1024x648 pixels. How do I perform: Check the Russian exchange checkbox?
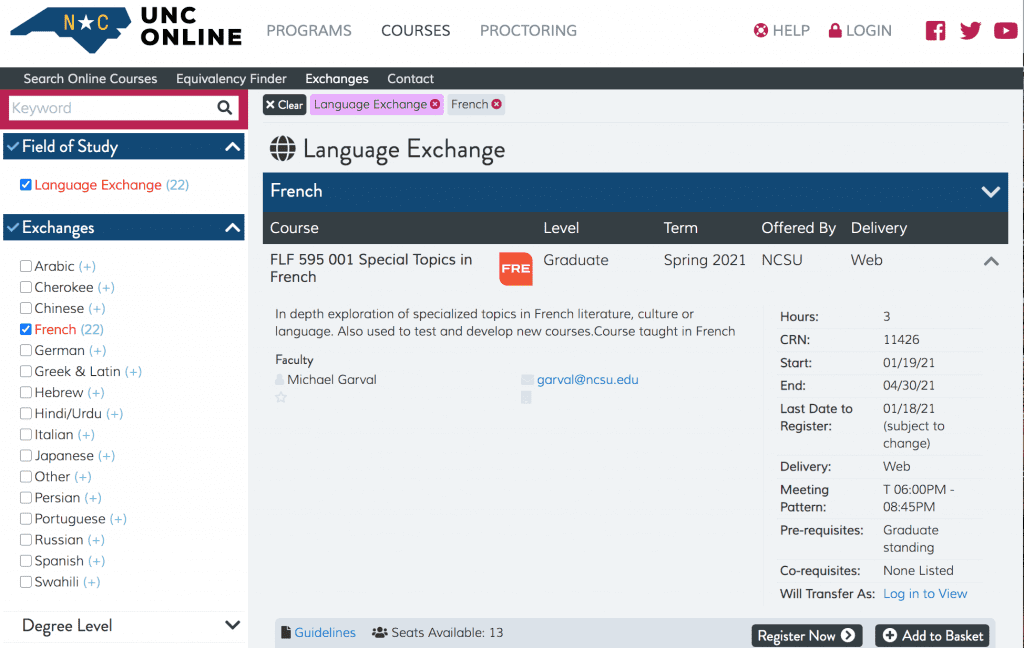coord(25,540)
